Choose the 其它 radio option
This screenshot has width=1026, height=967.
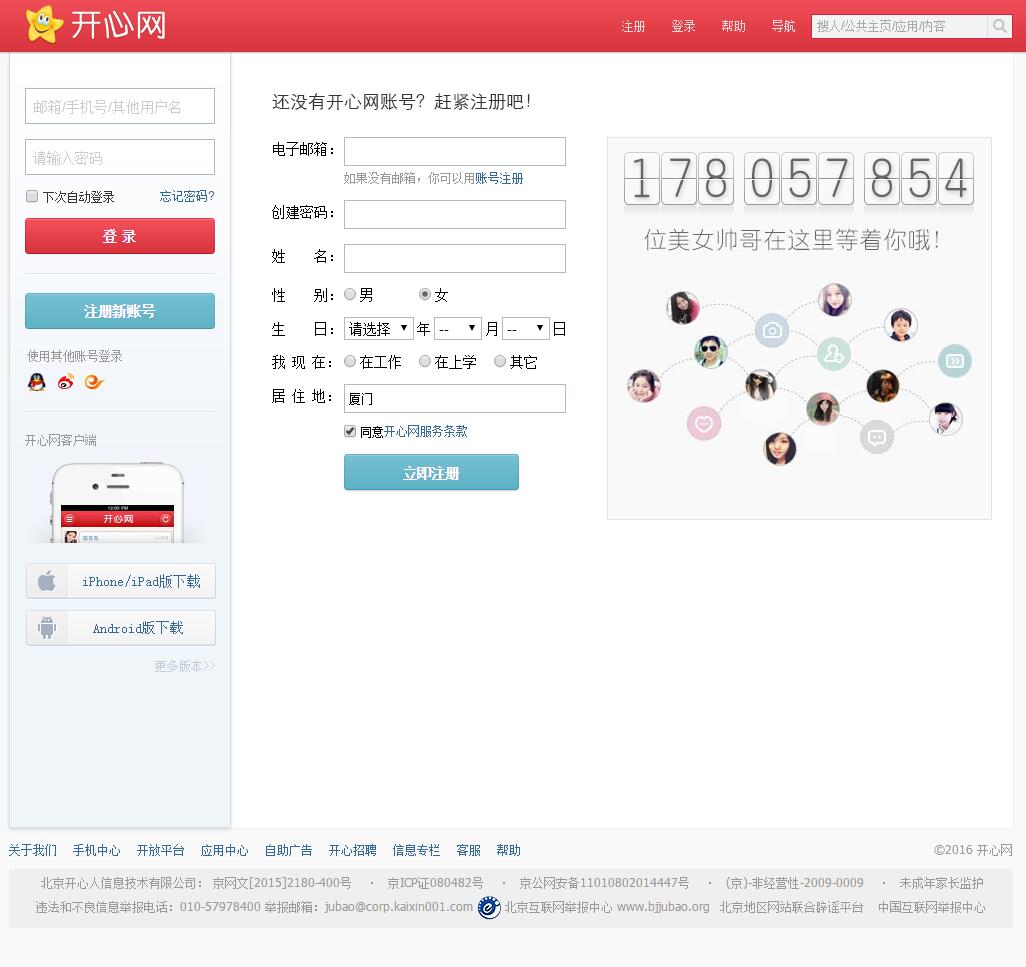[500, 361]
